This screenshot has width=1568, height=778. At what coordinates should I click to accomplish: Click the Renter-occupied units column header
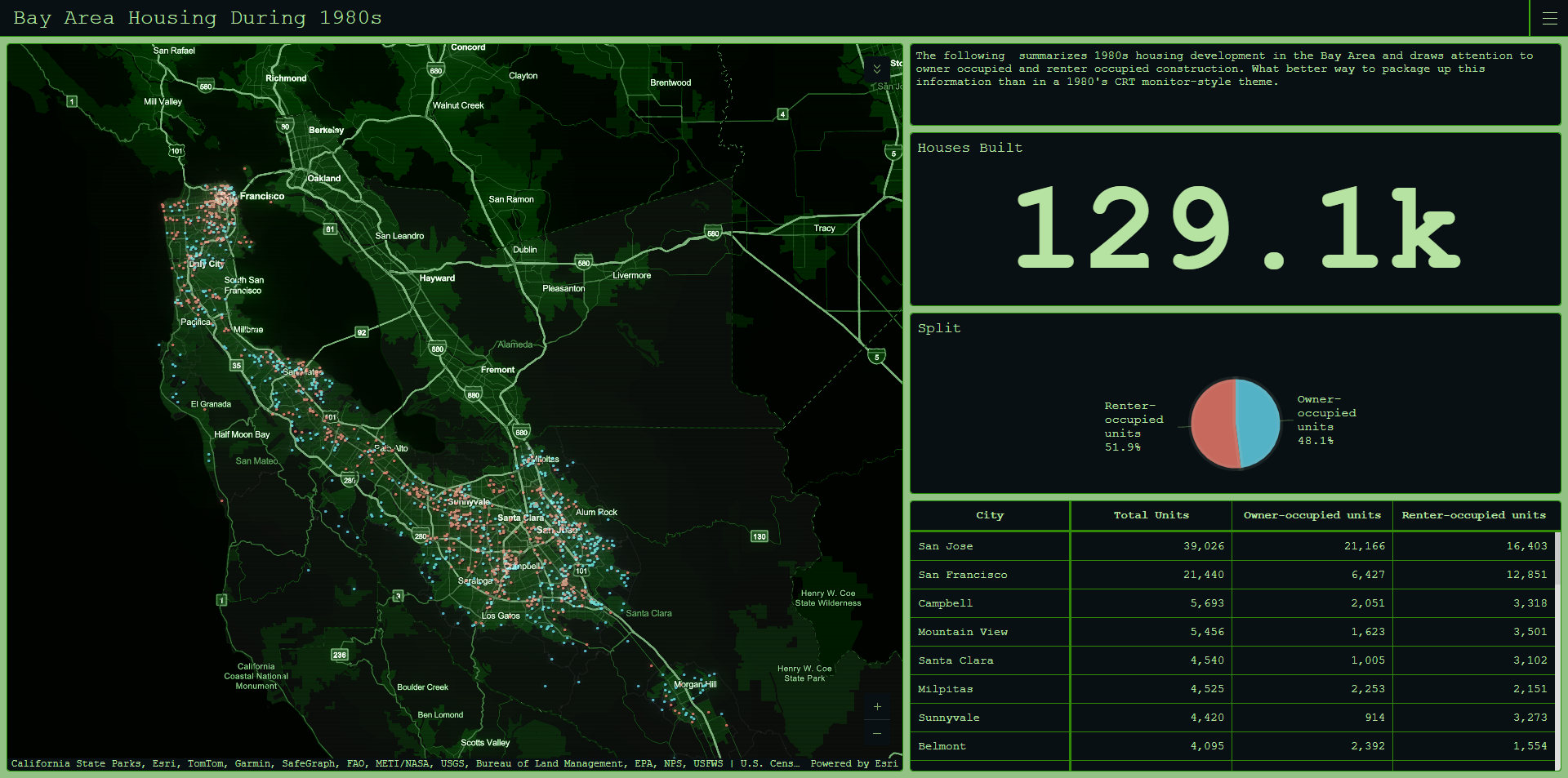[x=1475, y=515]
